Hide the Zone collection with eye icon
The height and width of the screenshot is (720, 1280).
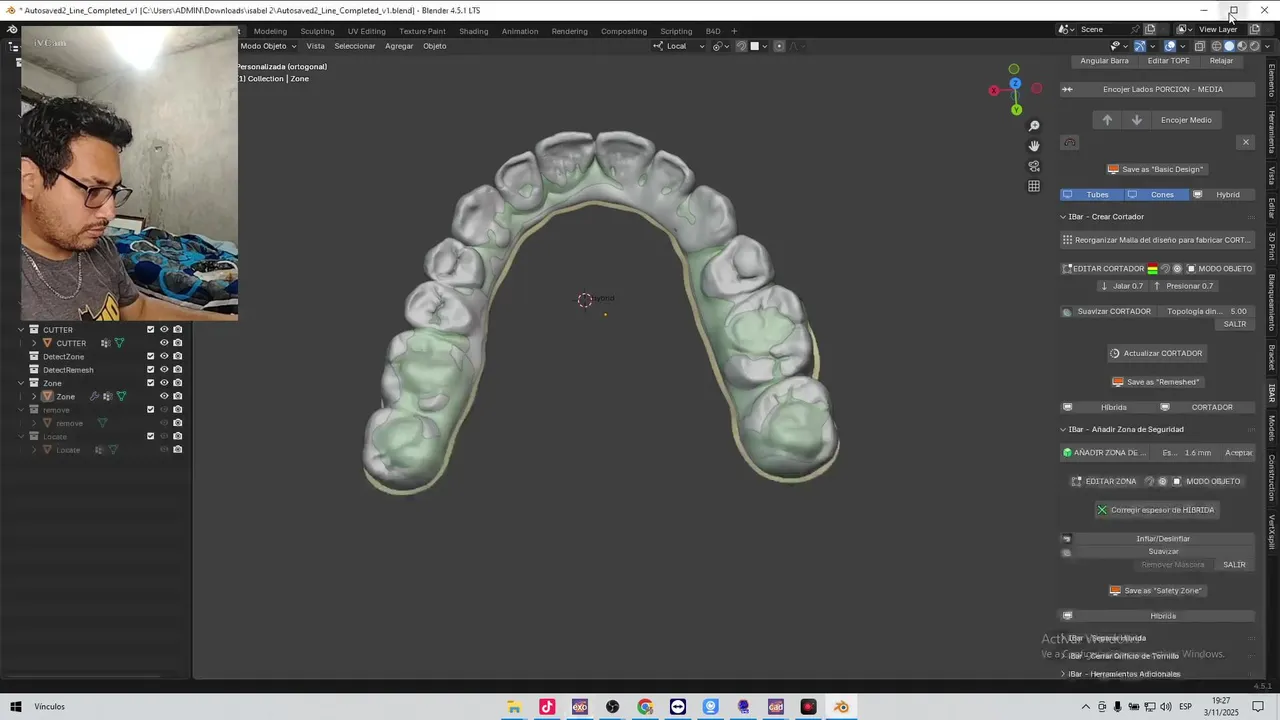[x=164, y=383]
